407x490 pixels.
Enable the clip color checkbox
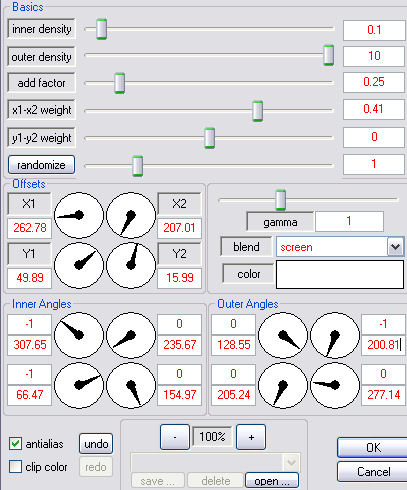[x=15, y=467]
